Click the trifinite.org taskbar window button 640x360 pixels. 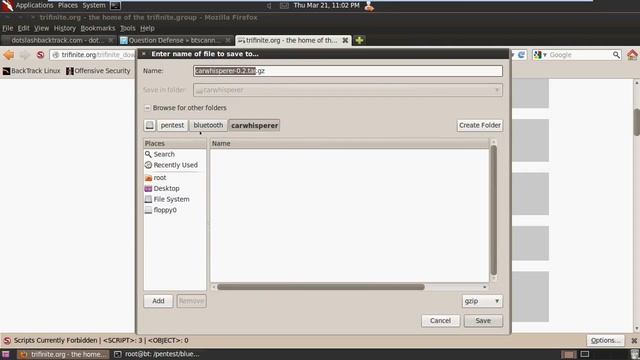pyautogui.click(x=64, y=354)
